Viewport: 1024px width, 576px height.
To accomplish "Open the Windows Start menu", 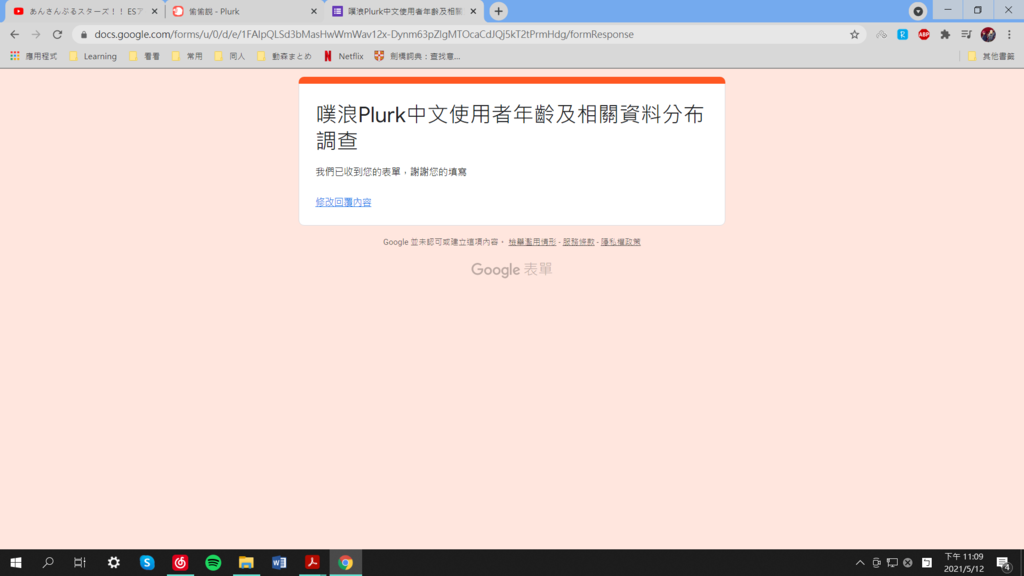I will coord(16,562).
